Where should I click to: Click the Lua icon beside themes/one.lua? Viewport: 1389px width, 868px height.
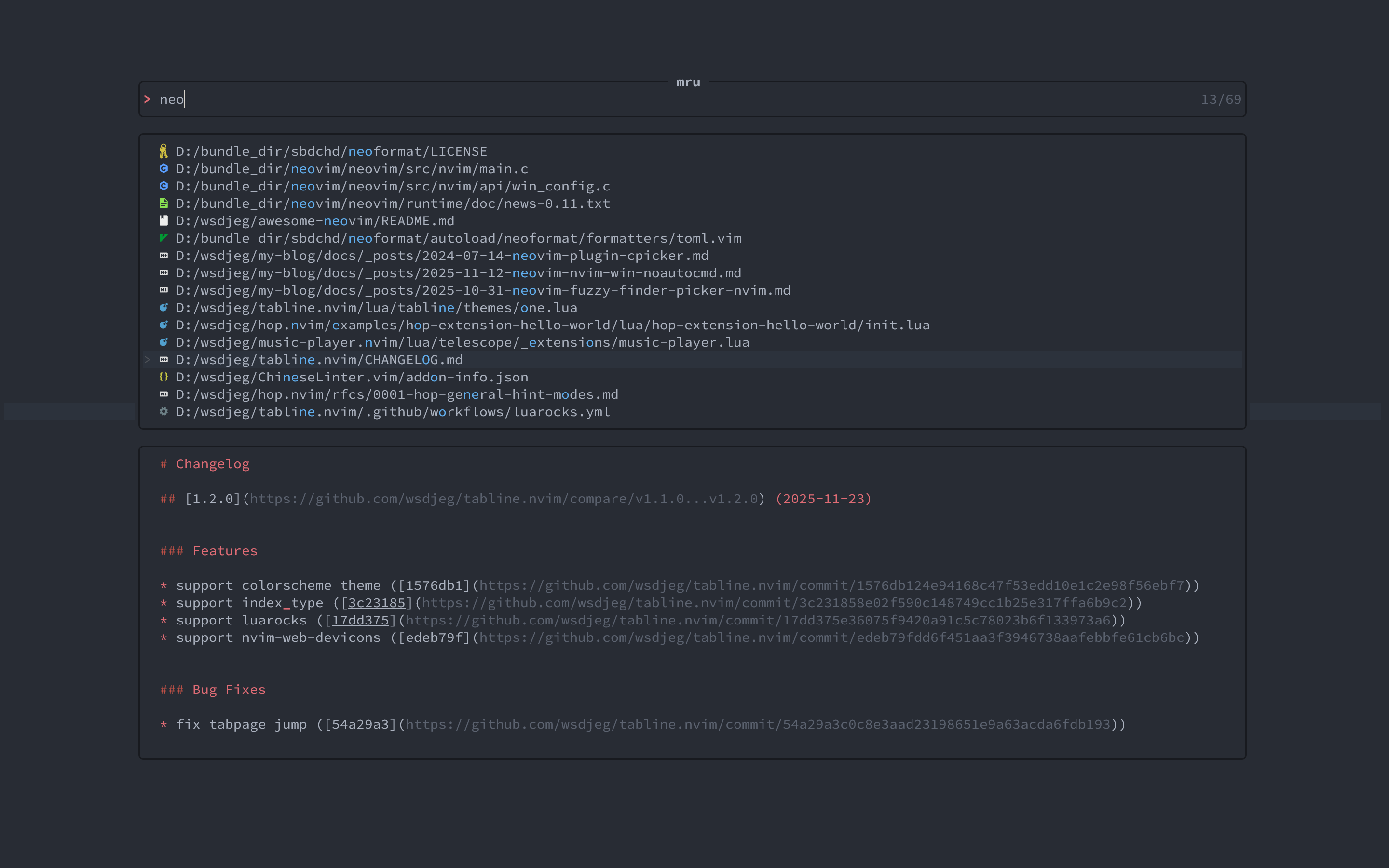pos(163,308)
